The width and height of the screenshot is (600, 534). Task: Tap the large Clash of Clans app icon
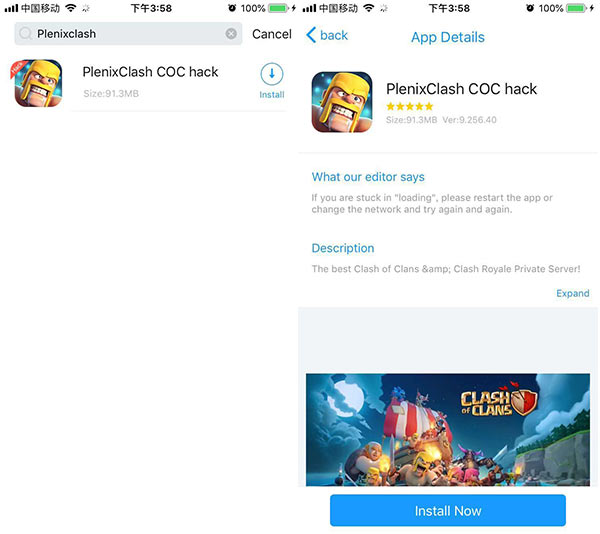pos(342,102)
